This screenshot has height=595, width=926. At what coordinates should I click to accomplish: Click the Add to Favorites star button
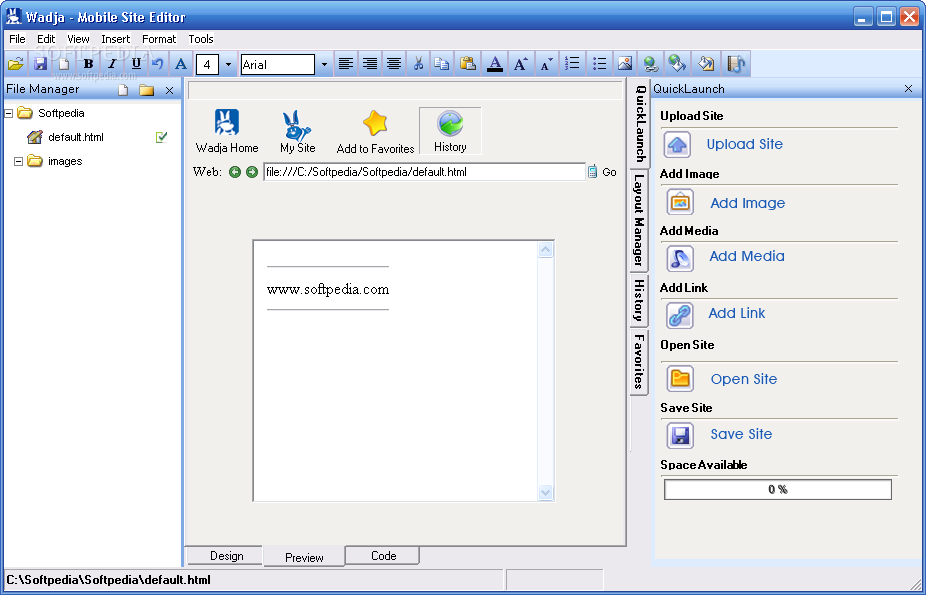coord(375,131)
